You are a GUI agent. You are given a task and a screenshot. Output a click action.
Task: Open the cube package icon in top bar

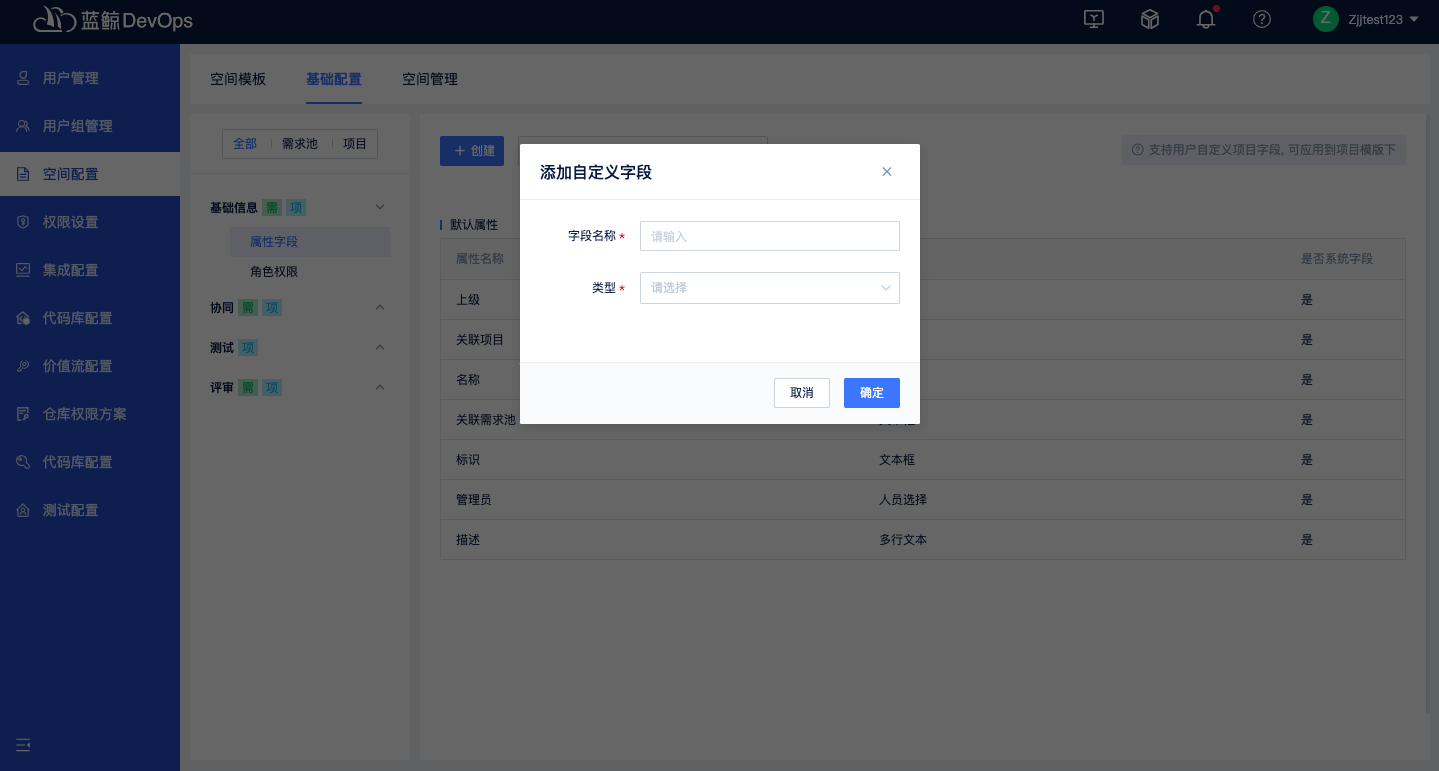[x=1150, y=19]
